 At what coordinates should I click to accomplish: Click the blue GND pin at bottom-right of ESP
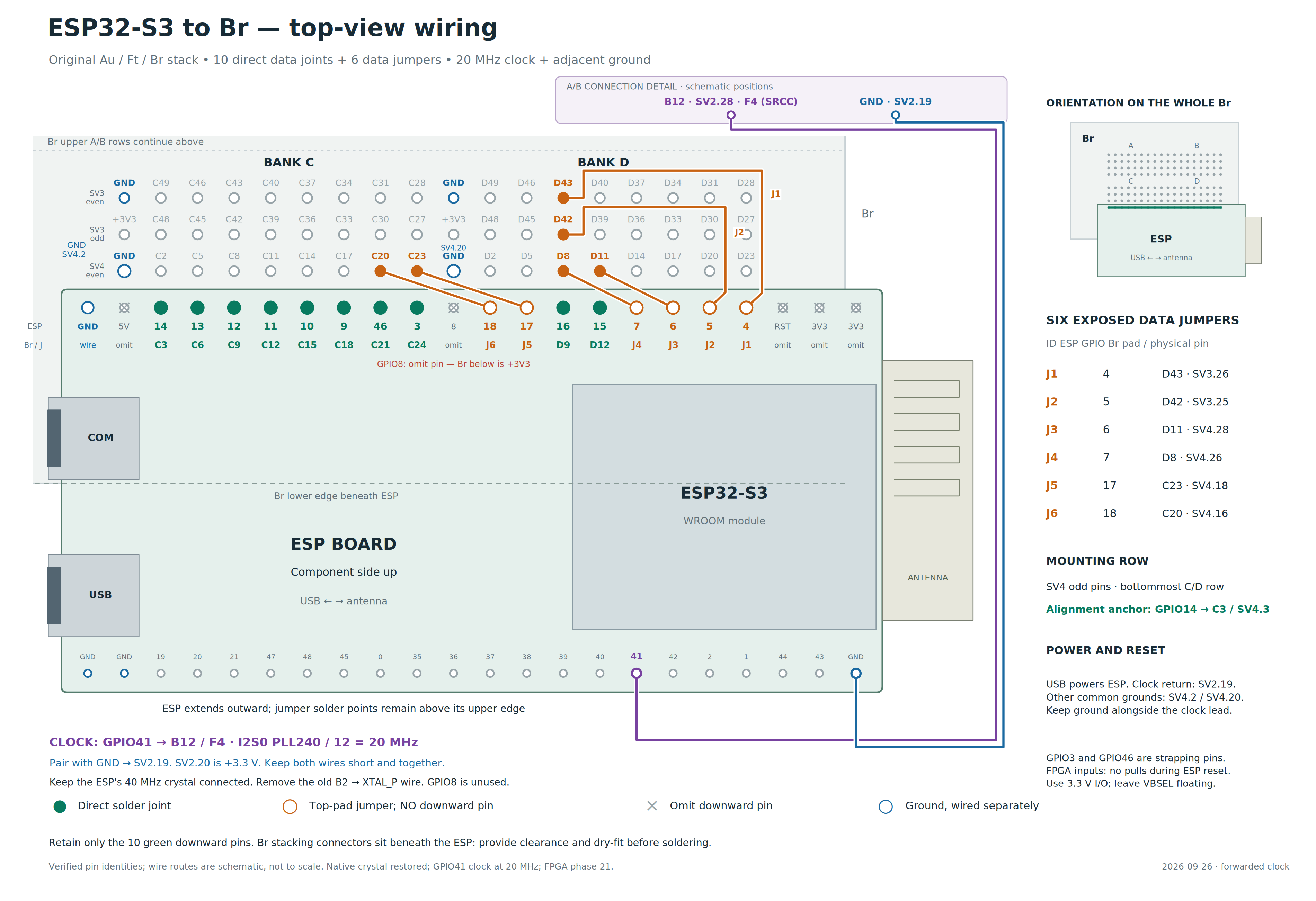(x=856, y=674)
